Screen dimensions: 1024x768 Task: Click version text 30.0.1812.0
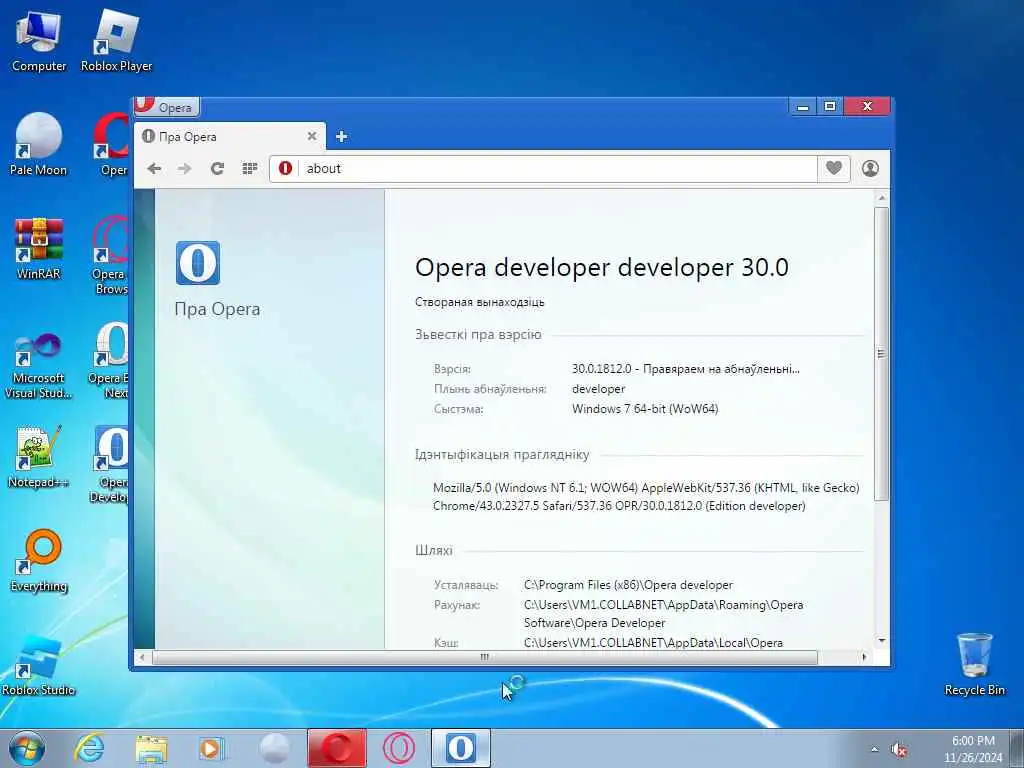click(x=601, y=369)
